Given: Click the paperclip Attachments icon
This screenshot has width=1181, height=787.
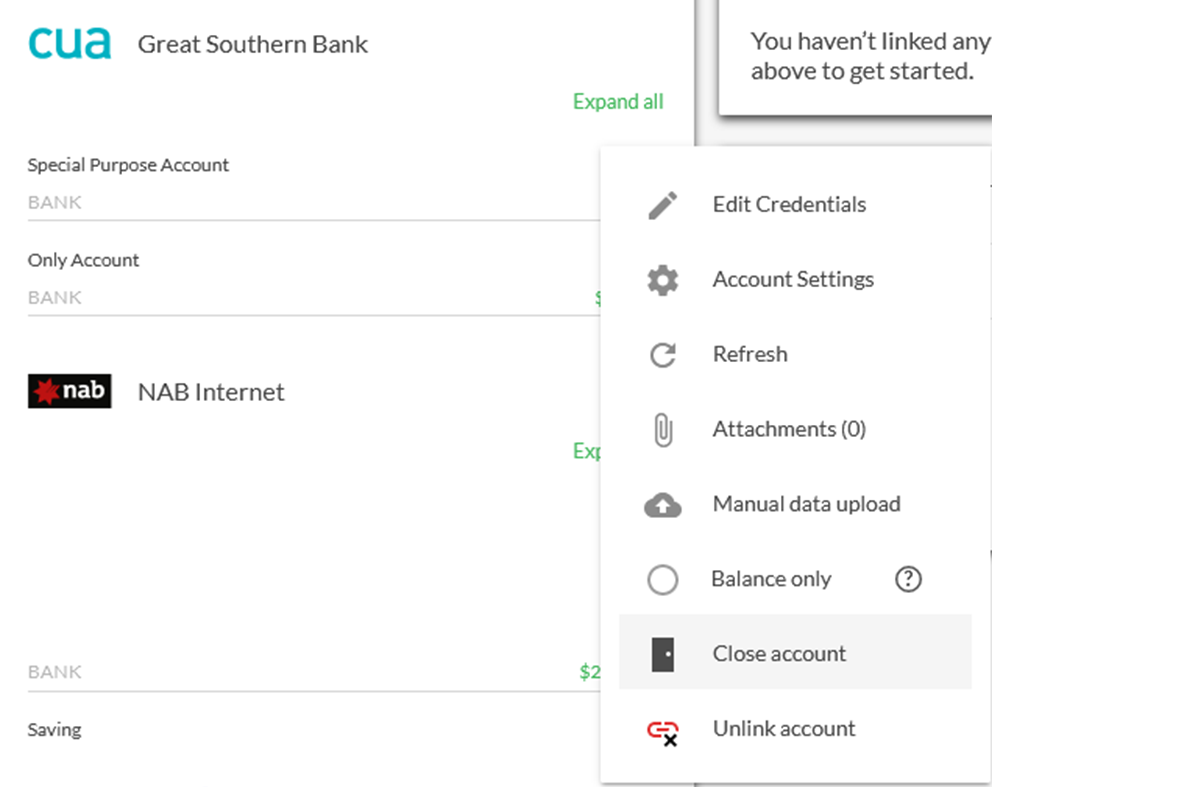Looking at the screenshot, I should click(x=663, y=430).
